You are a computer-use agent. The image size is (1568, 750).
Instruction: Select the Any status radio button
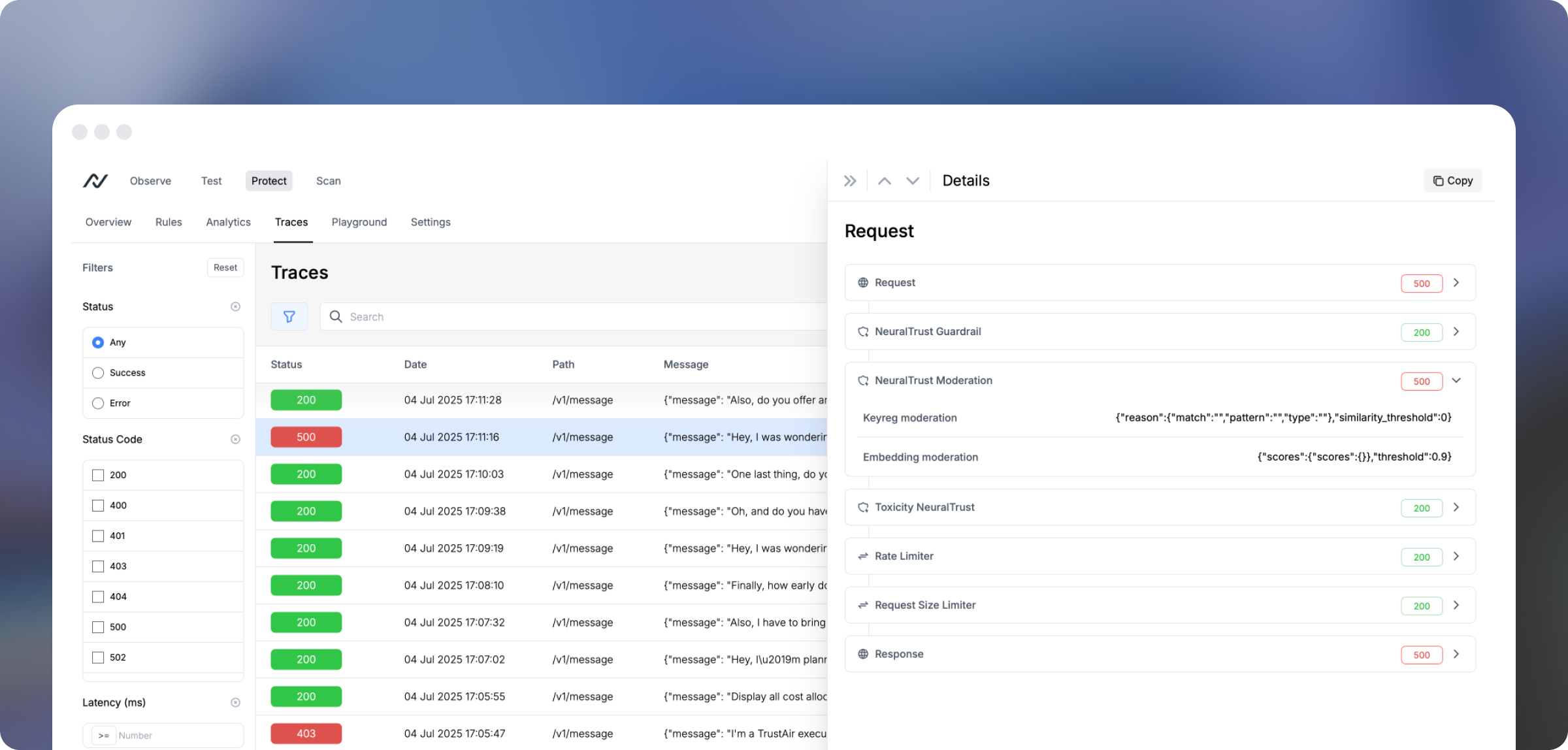pos(98,342)
